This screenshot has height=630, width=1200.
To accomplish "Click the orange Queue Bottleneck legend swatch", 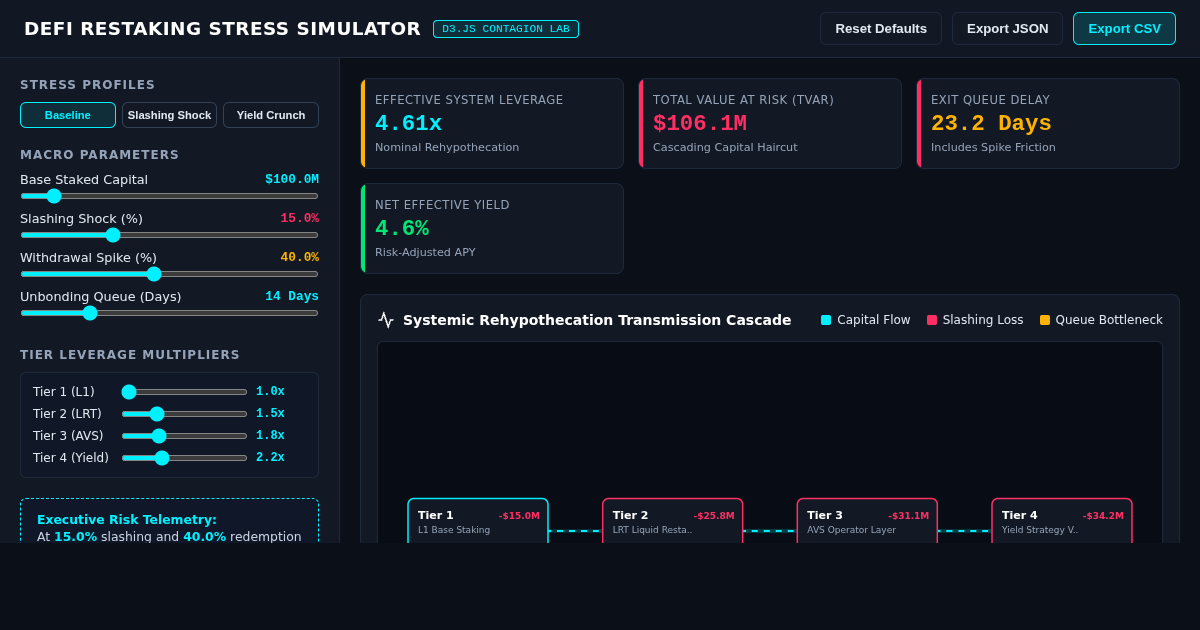I will pyautogui.click(x=1045, y=320).
